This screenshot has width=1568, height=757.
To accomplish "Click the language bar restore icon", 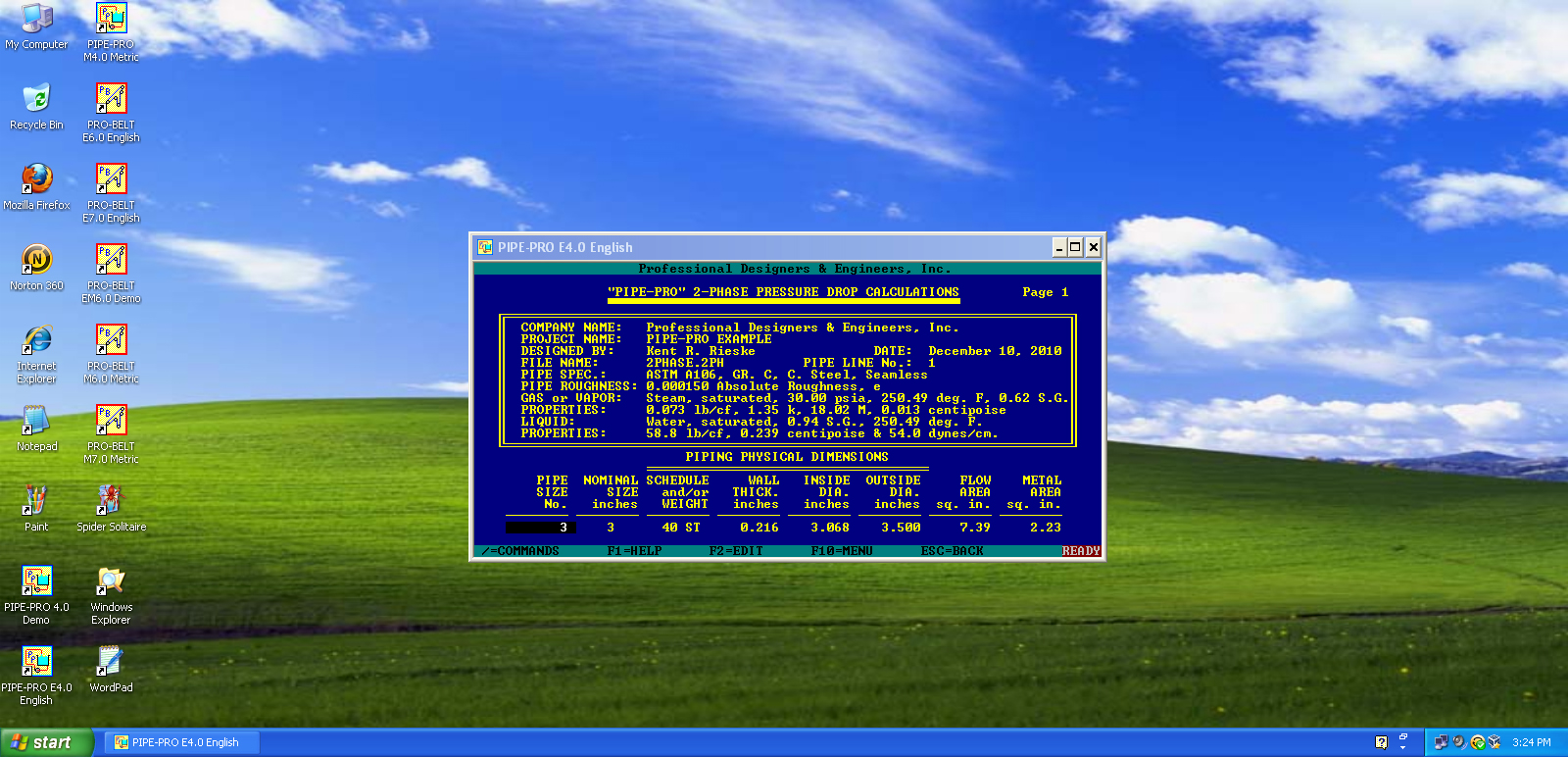I will (1402, 735).
